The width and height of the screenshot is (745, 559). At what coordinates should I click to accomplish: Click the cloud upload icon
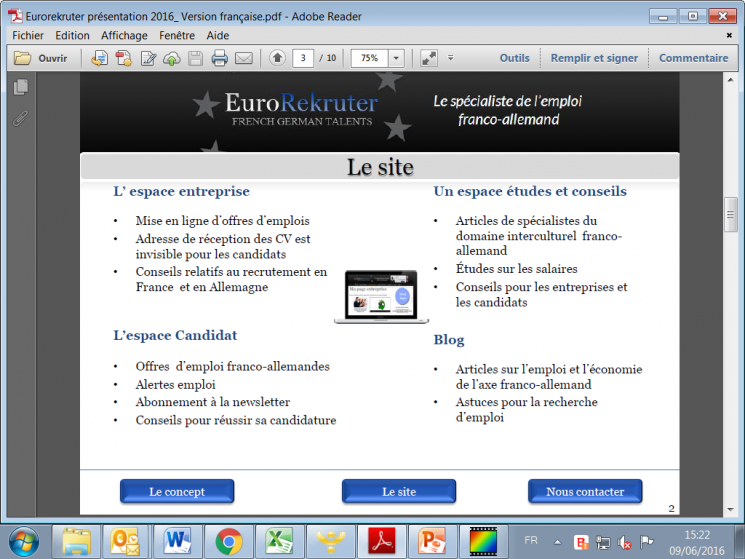pos(172,58)
